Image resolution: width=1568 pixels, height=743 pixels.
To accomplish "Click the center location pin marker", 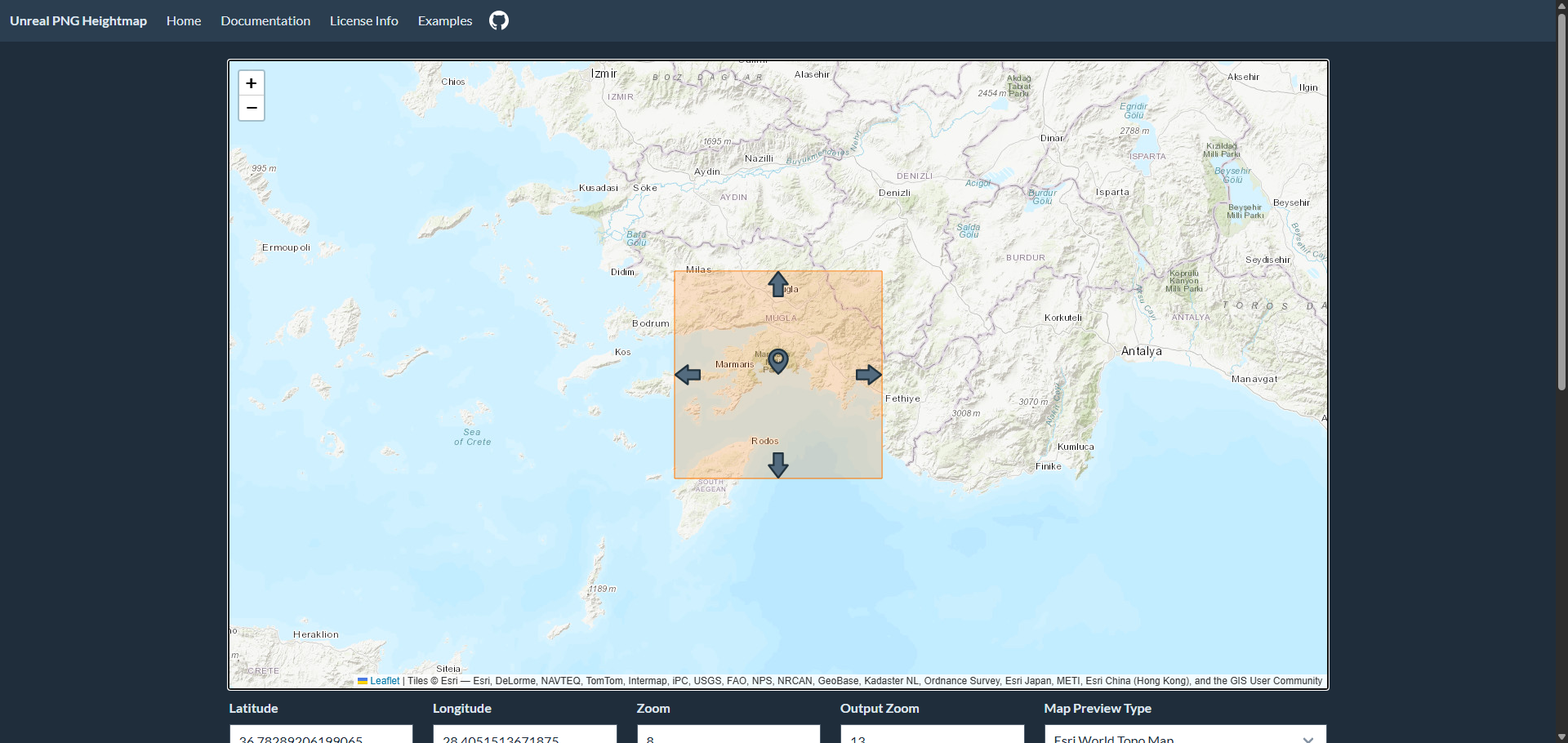I will coord(778,361).
